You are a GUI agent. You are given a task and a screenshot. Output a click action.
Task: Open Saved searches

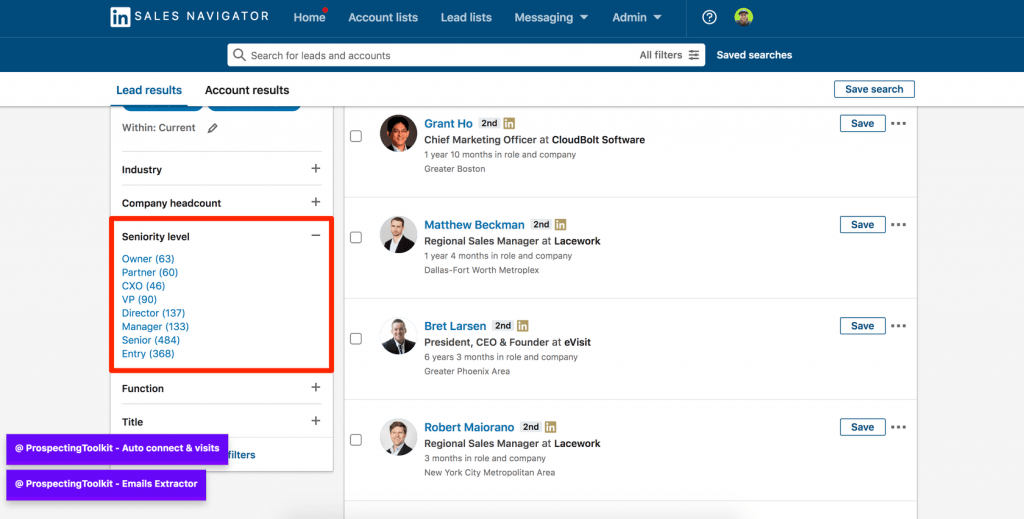point(754,55)
